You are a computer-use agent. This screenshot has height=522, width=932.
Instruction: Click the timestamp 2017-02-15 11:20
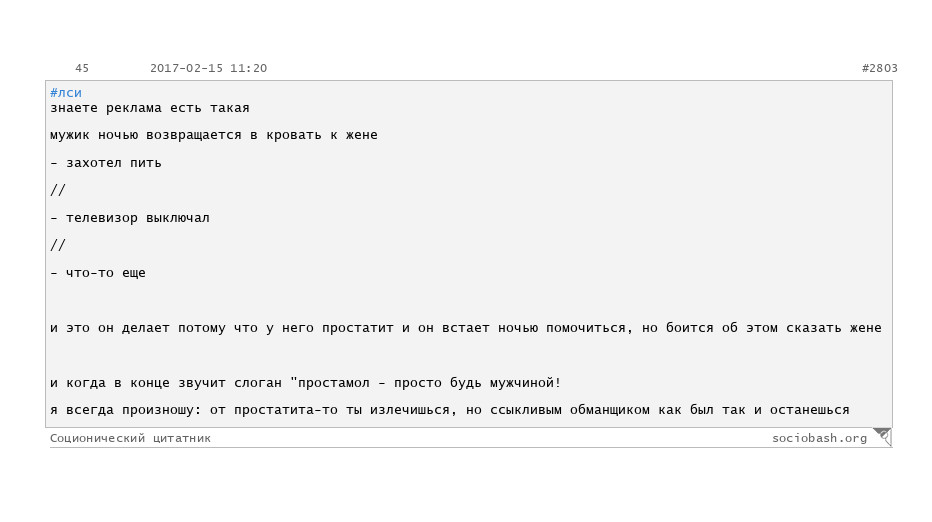pyautogui.click(x=208, y=68)
